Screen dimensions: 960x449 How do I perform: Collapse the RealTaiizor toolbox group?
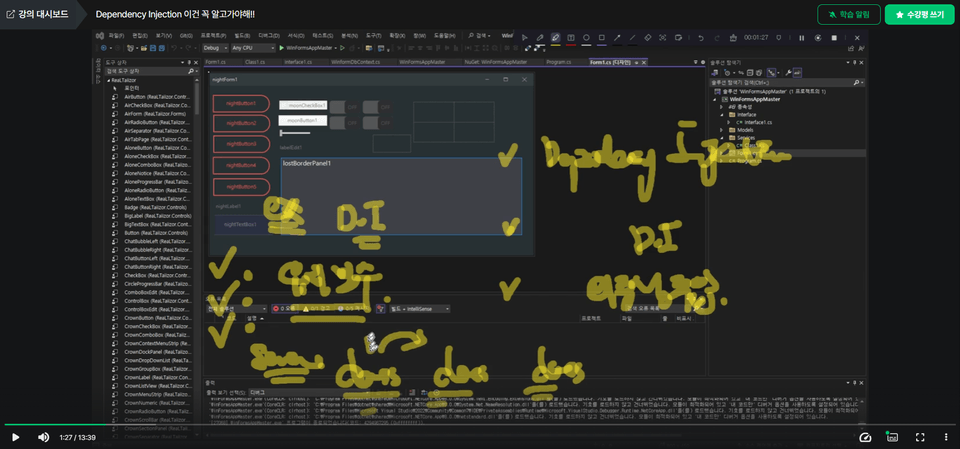pos(108,80)
